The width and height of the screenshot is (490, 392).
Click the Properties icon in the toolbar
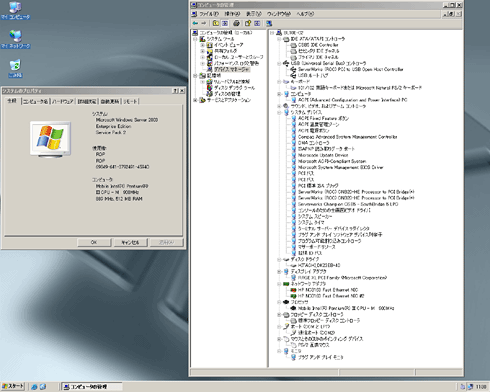(248, 23)
